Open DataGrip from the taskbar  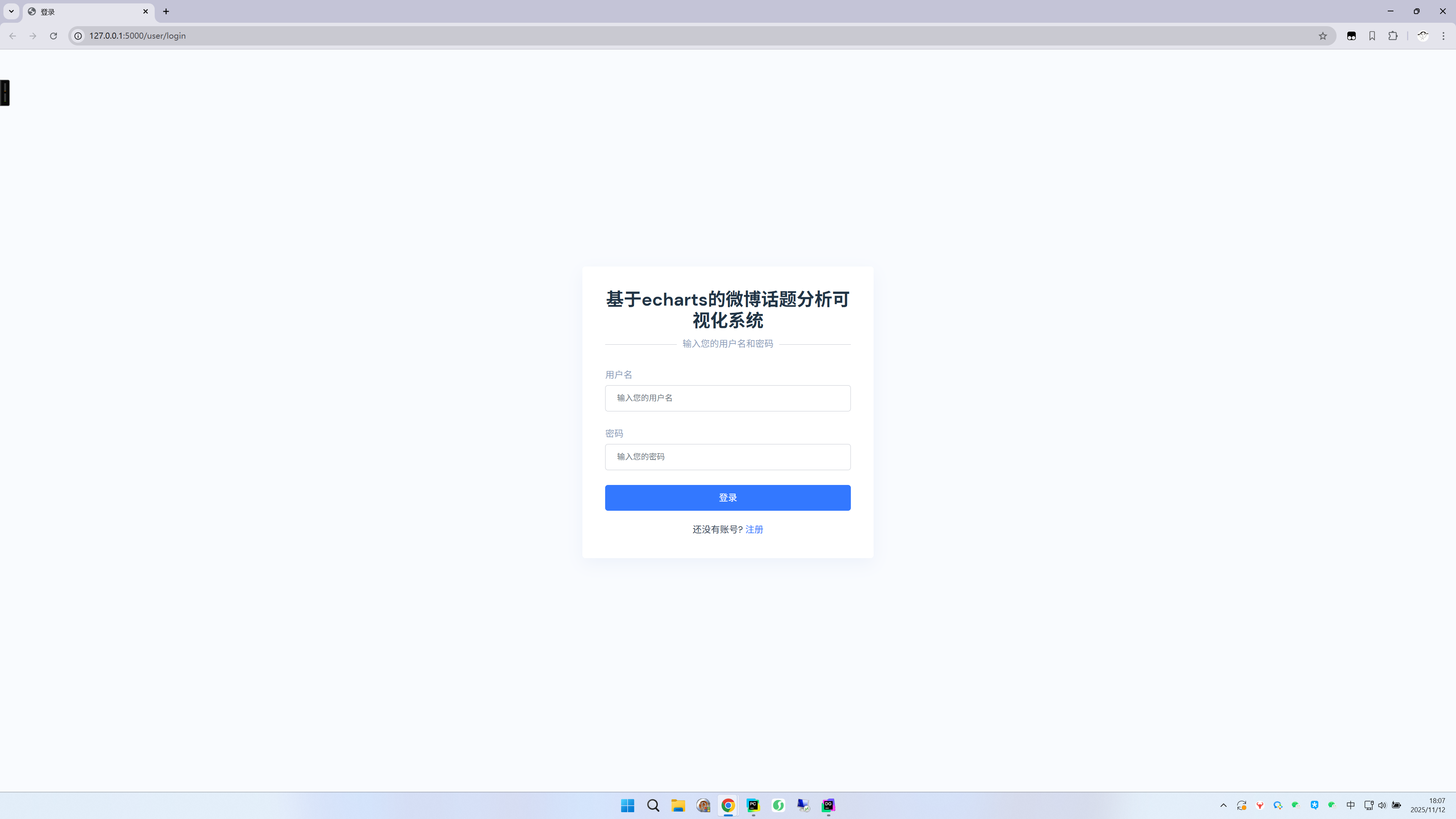[x=828, y=805]
